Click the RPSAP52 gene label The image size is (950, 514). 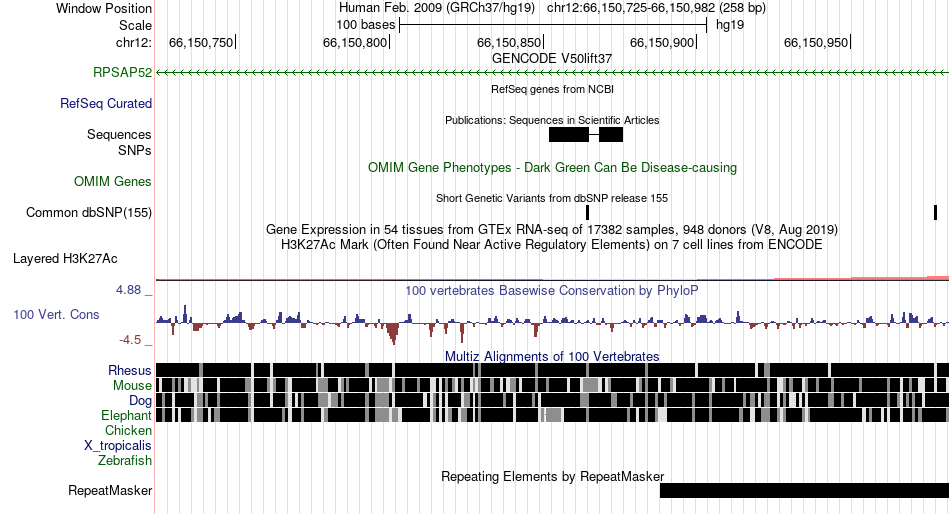pos(122,72)
